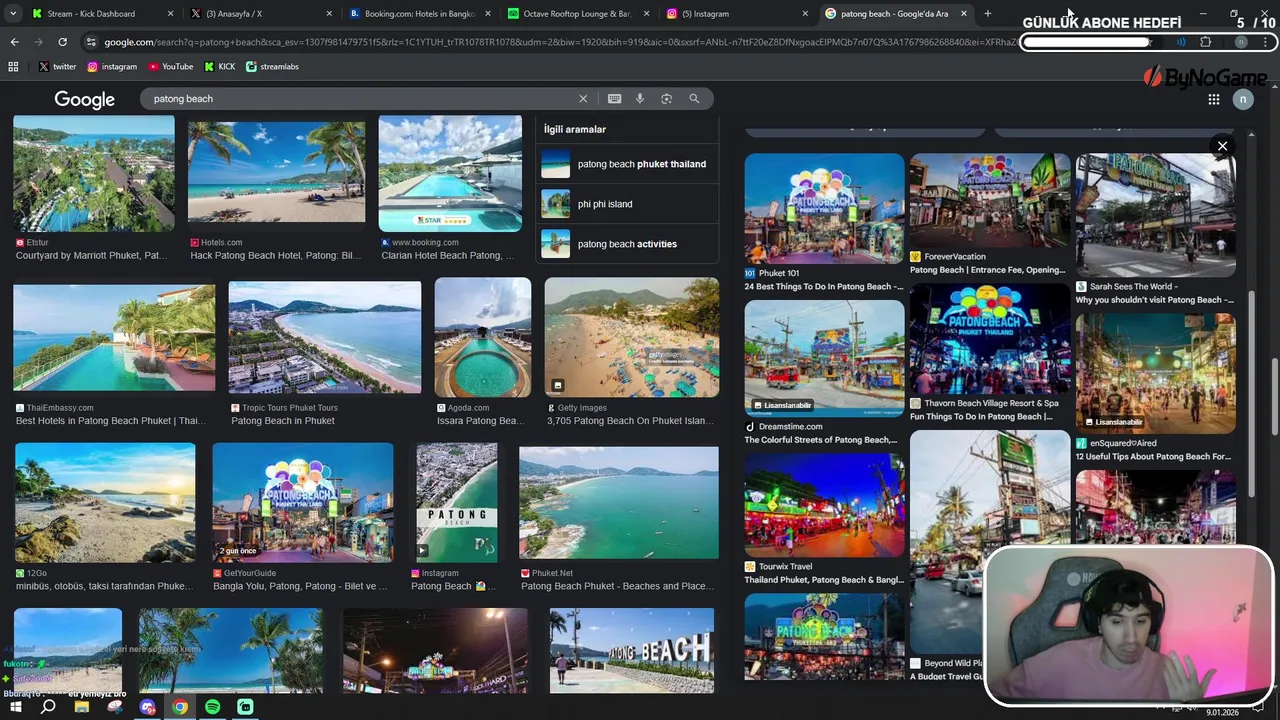1280x720 pixels.
Task: Clear the search box with the X icon
Action: click(x=583, y=99)
